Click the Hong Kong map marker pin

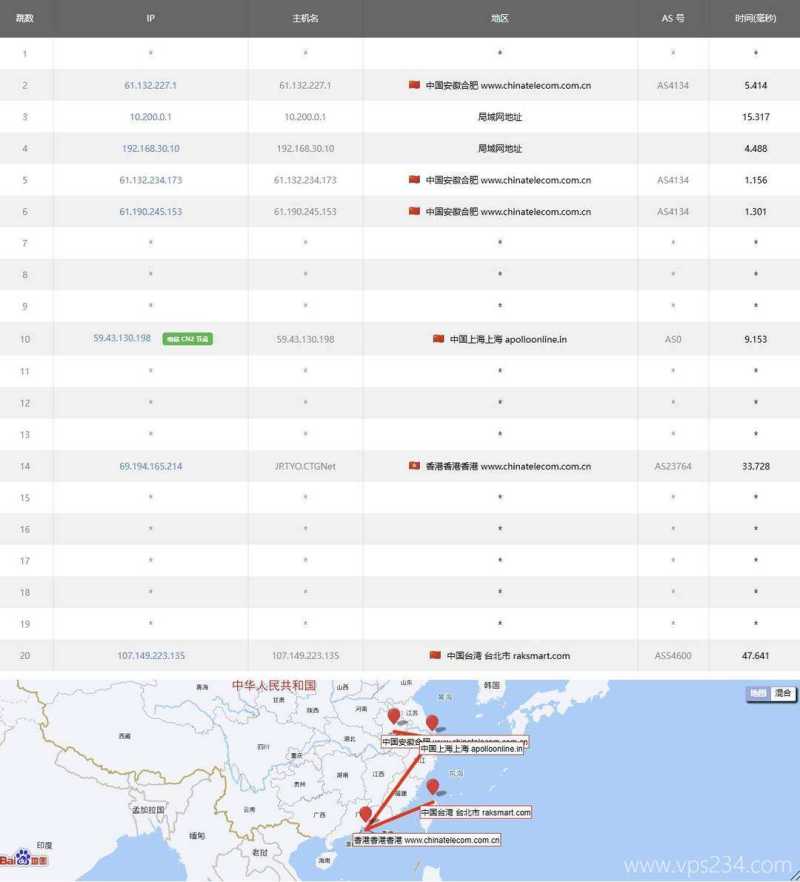point(366,814)
